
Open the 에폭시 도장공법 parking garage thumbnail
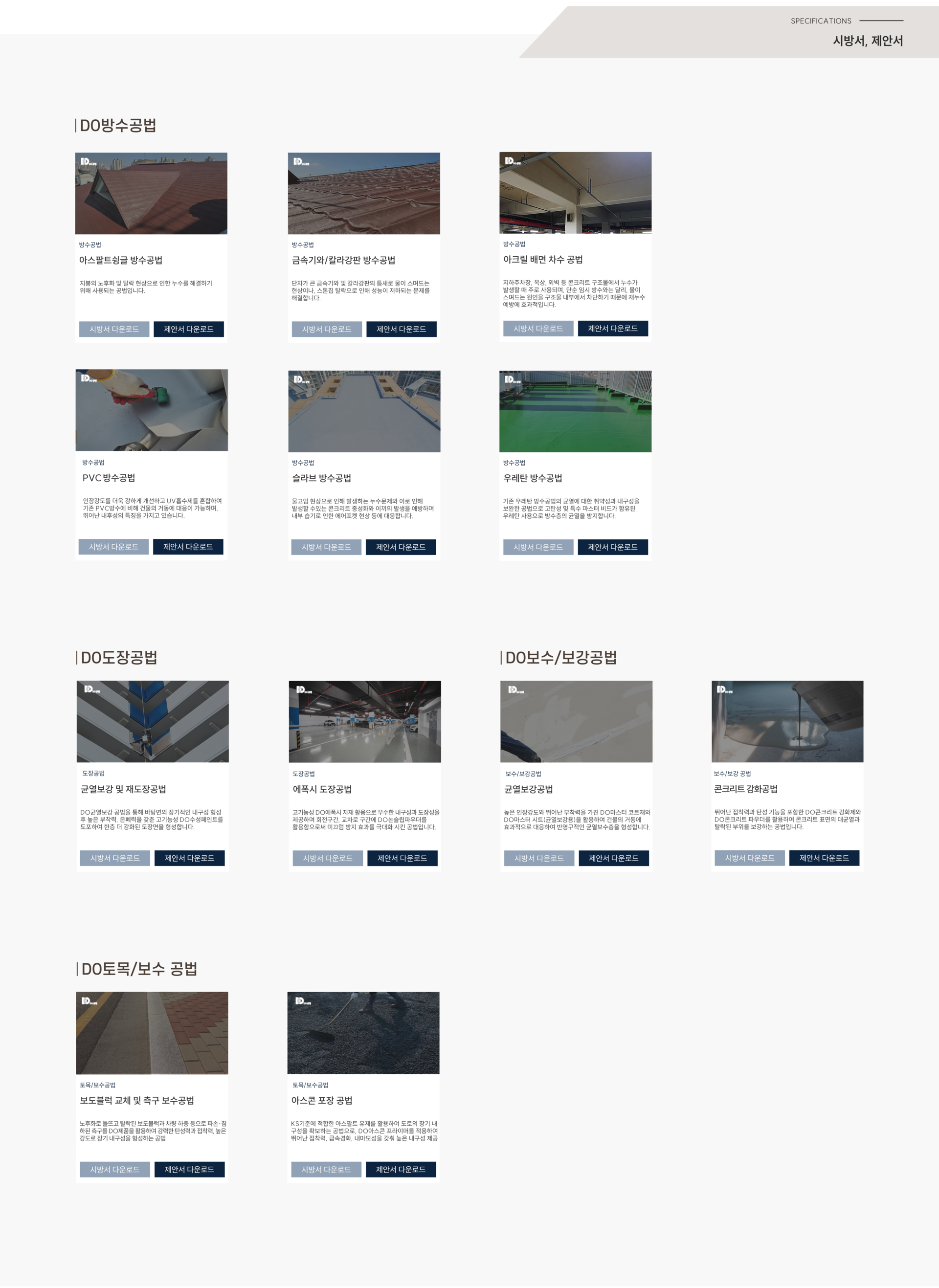365,722
